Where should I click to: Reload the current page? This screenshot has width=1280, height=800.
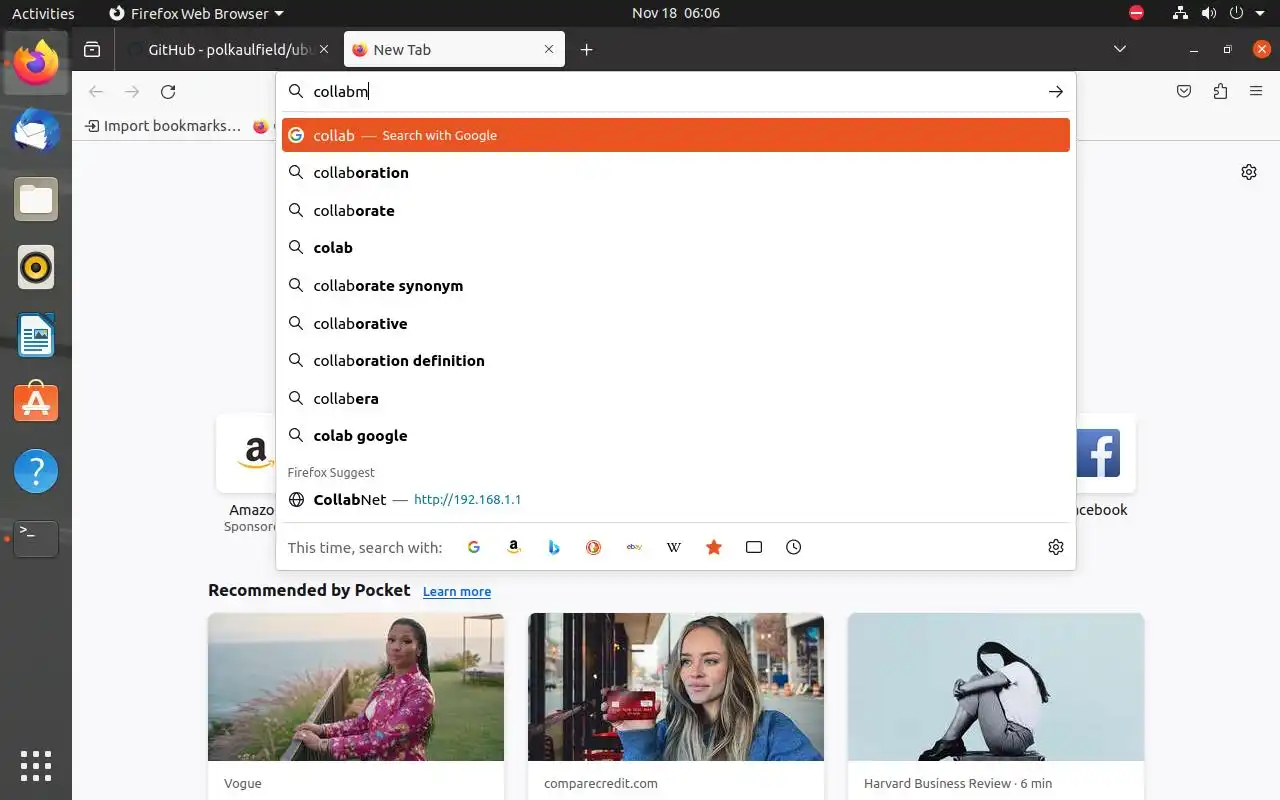coord(168,92)
